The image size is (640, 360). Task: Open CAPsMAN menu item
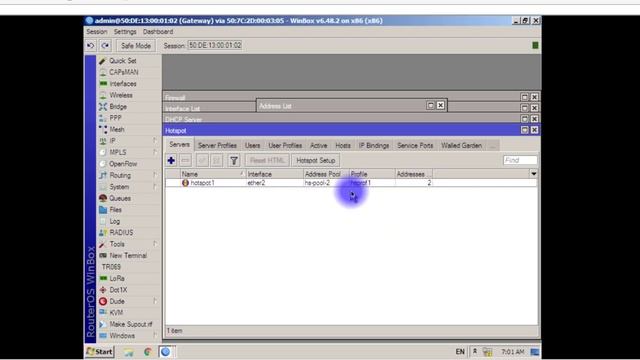pos(123,72)
